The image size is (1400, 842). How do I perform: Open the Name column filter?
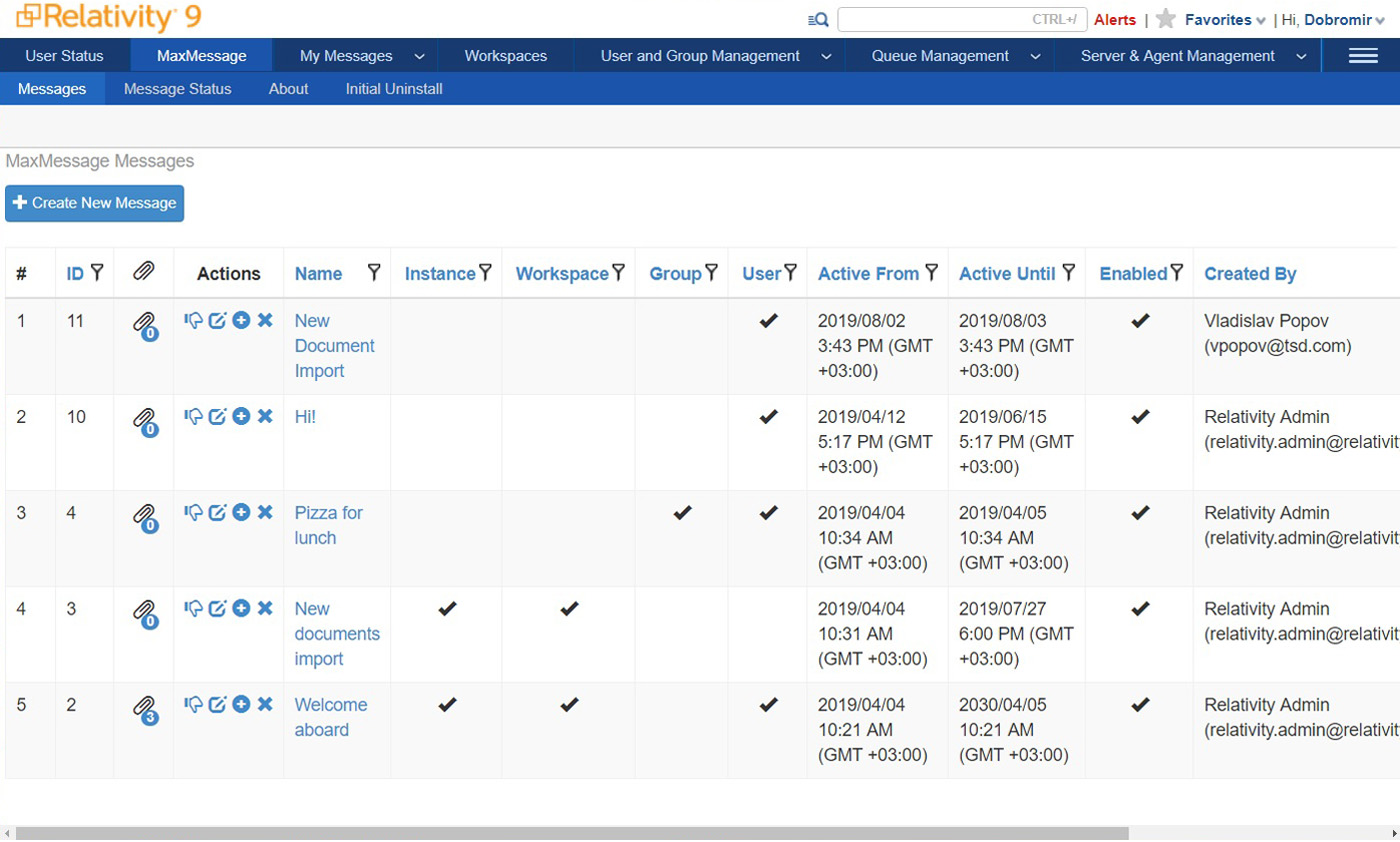tap(374, 273)
